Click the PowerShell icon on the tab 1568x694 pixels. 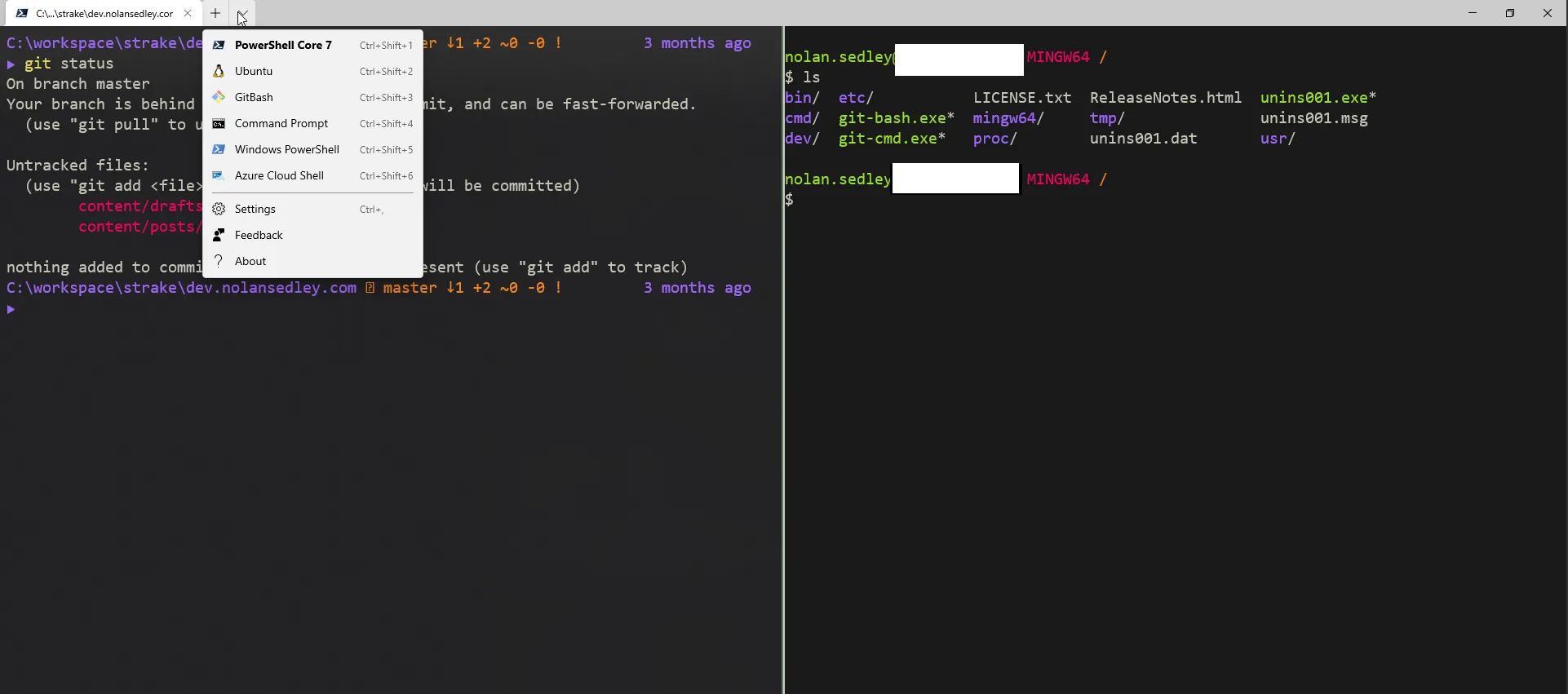[22, 13]
